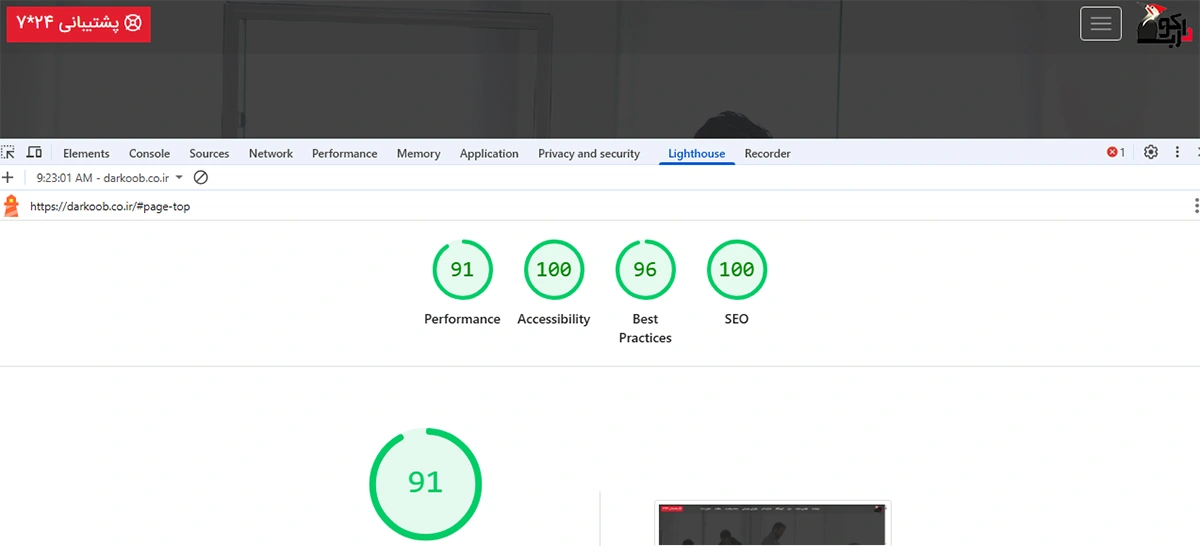The height and width of the screenshot is (546, 1200).
Task: Open the DevTools customize three-dot menu
Action: click(1177, 153)
